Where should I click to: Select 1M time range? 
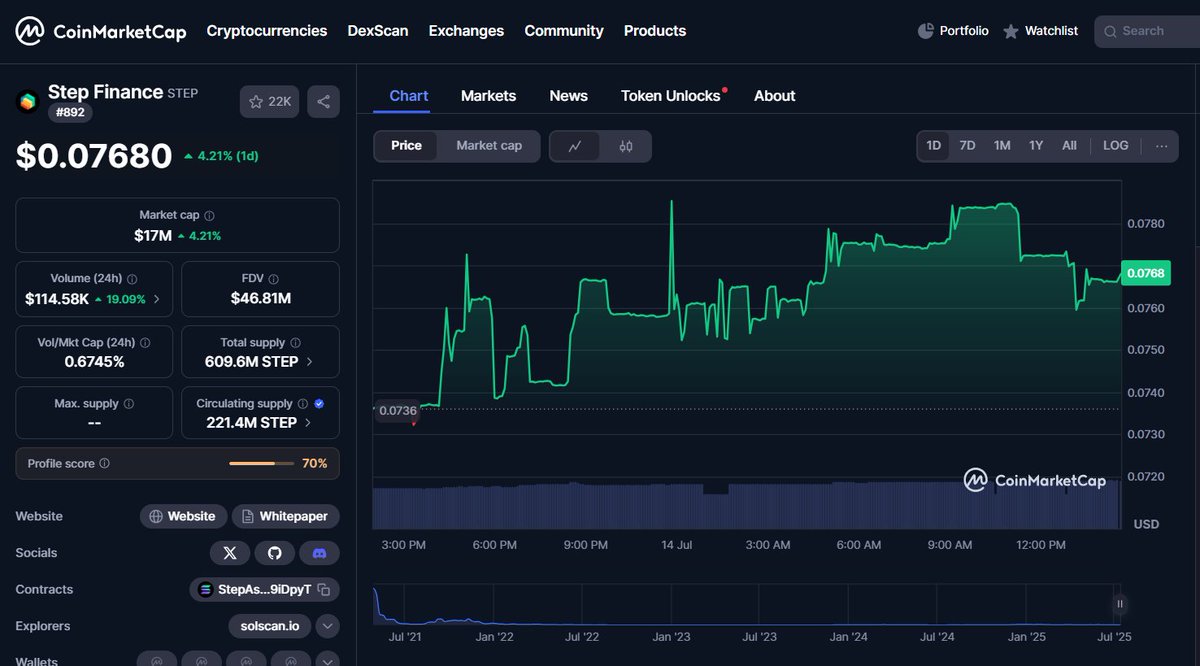point(1002,146)
